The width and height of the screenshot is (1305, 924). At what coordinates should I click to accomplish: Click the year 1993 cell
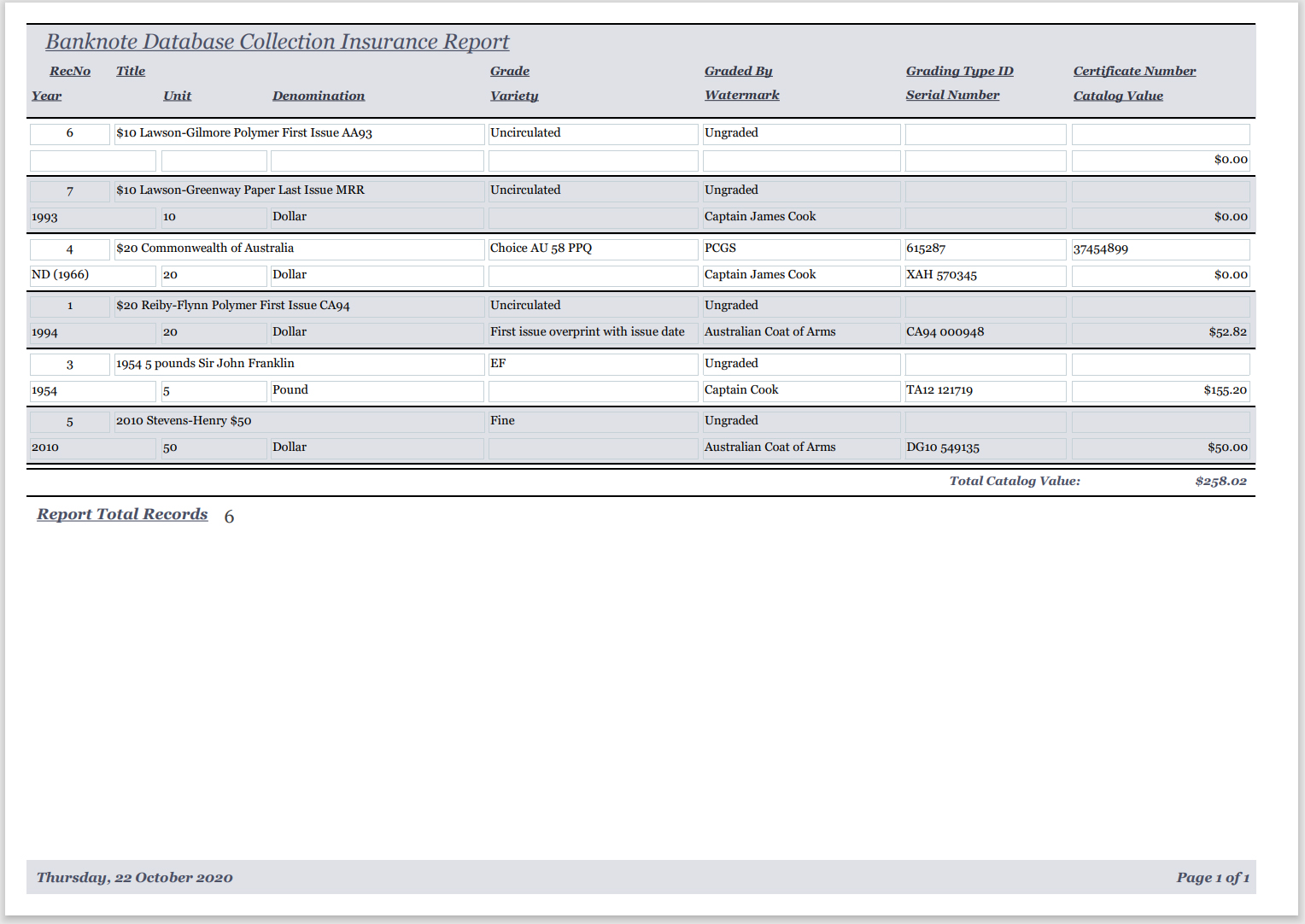click(x=93, y=217)
